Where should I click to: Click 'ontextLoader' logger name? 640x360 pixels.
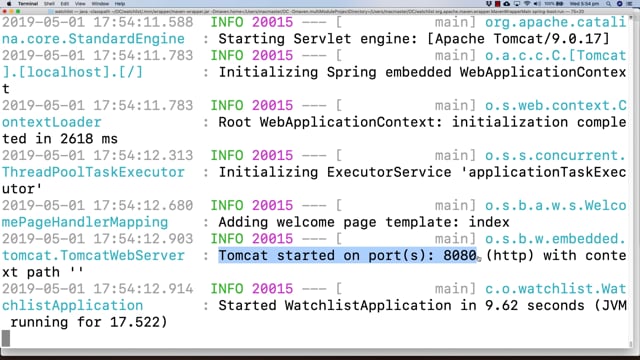point(51,122)
